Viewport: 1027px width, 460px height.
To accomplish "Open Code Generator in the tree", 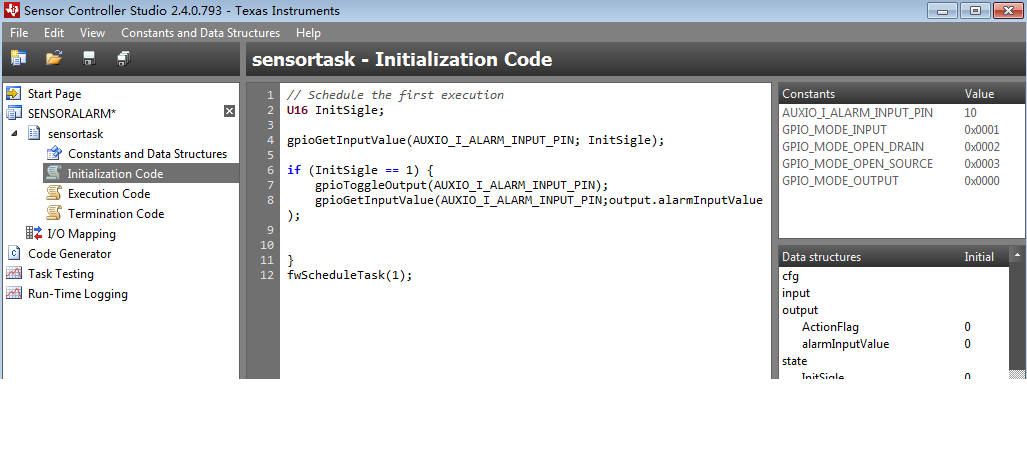I will click(69, 254).
